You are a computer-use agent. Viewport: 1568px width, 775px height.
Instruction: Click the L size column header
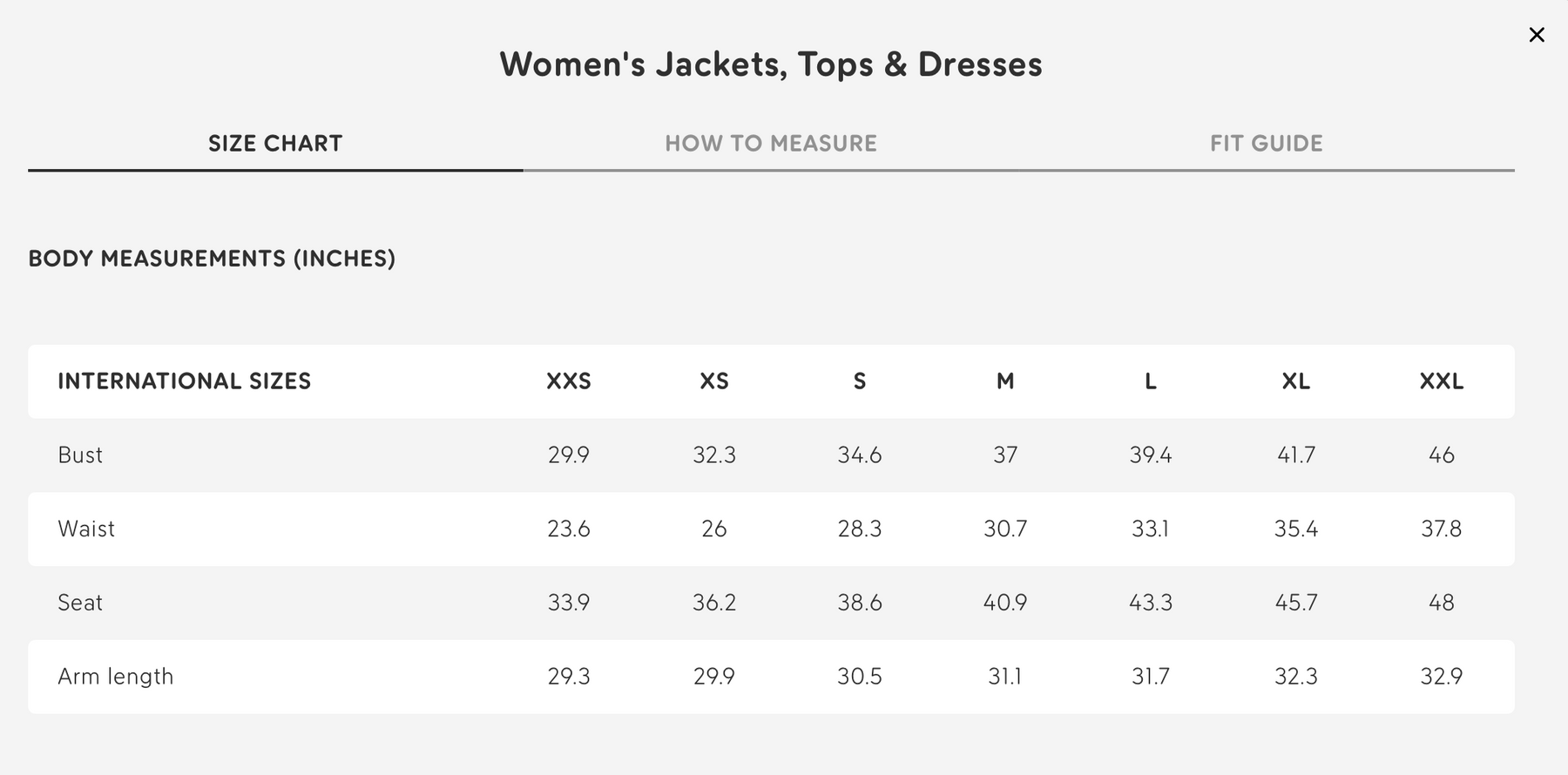[1151, 381]
